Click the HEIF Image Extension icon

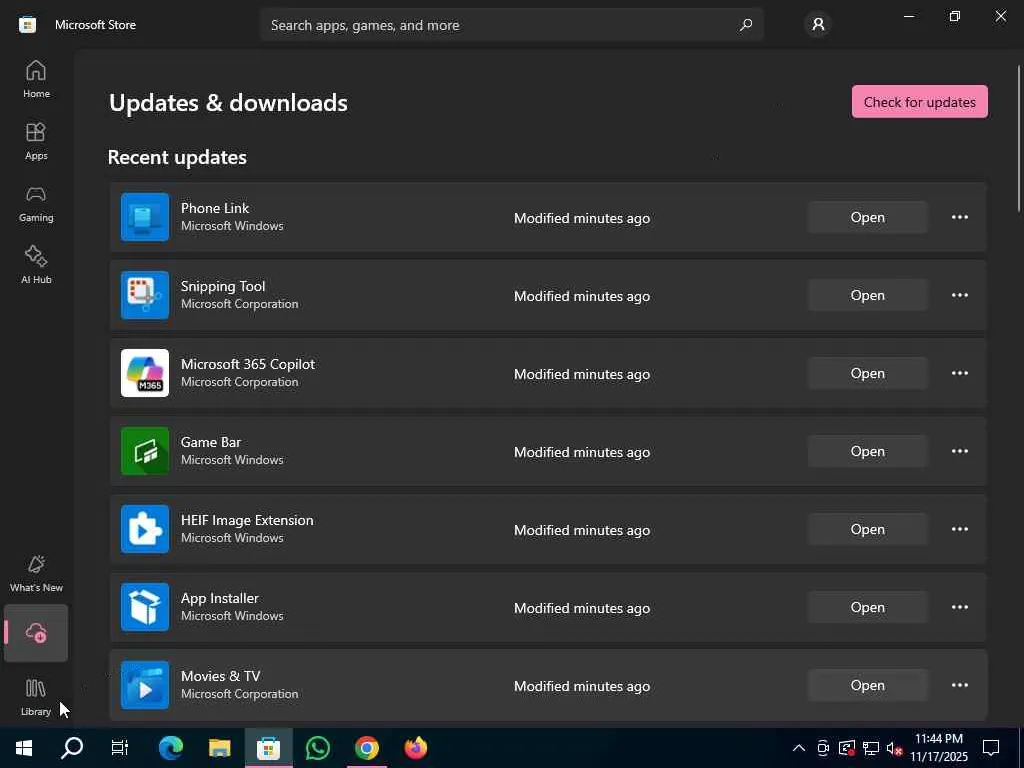pyautogui.click(x=145, y=529)
